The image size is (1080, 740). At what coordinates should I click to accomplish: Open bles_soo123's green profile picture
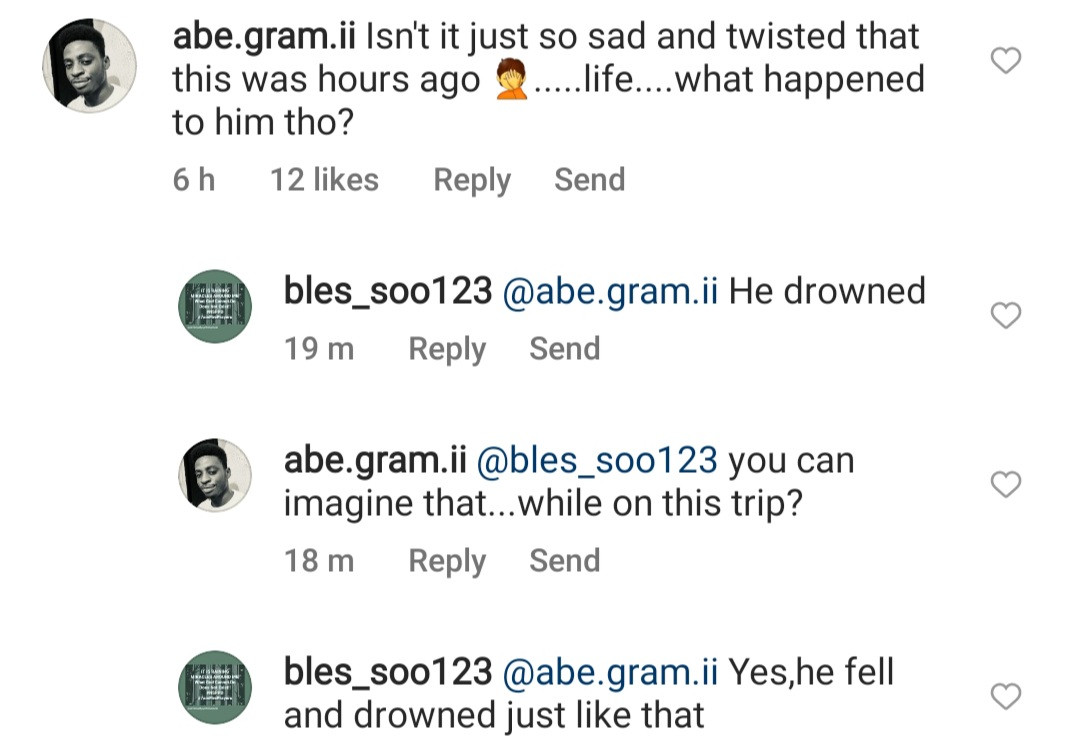coord(214,305)
